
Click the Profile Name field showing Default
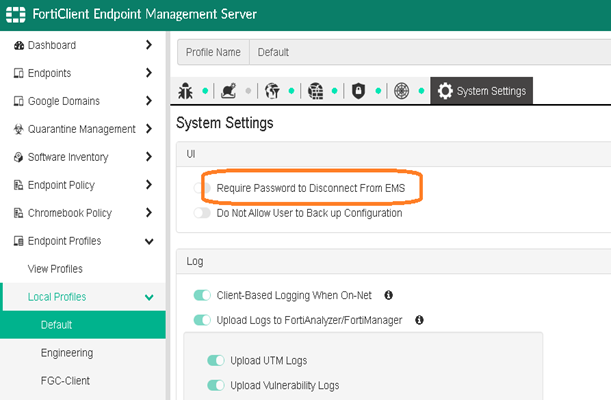(x=430, y=52)
